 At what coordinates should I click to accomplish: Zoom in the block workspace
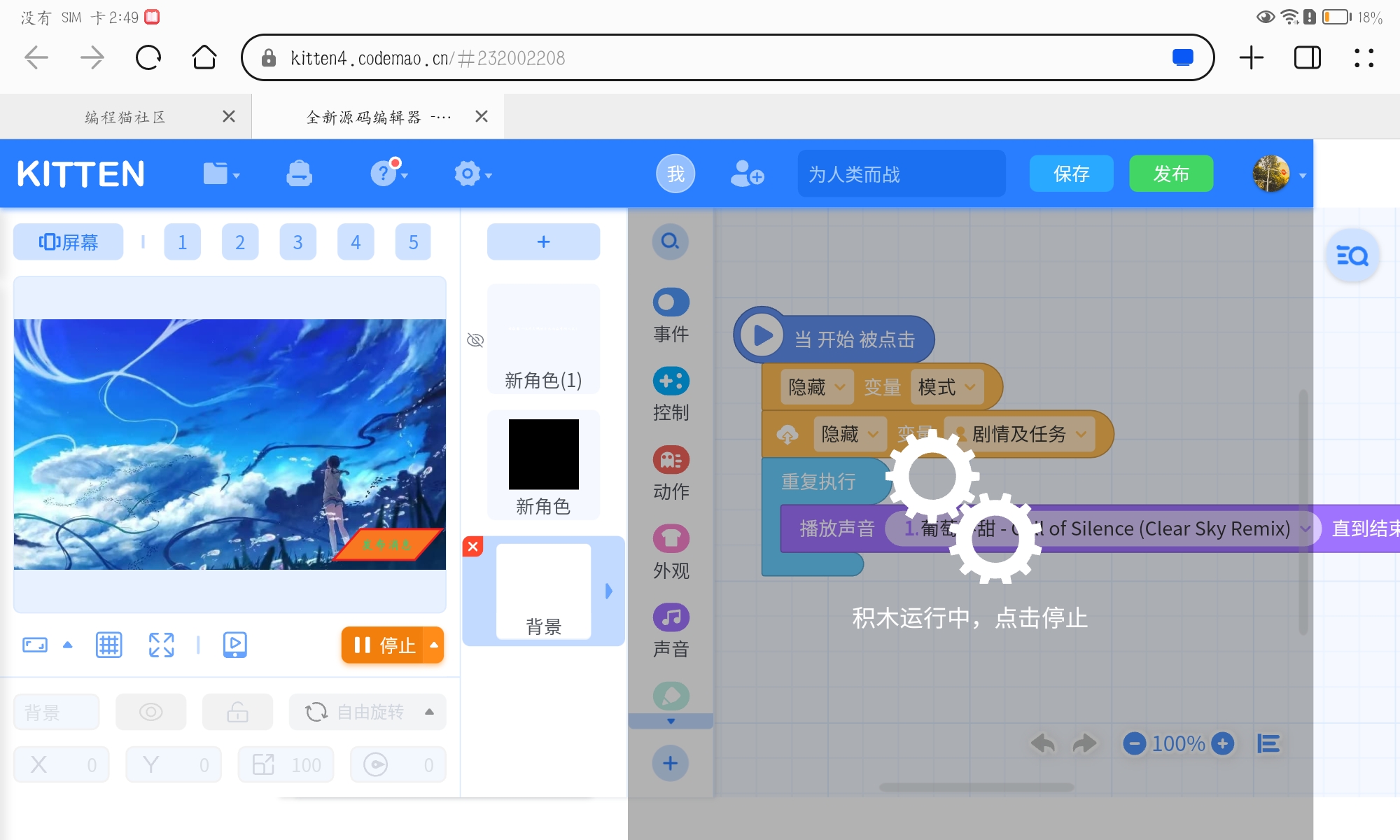point(1223,743)
